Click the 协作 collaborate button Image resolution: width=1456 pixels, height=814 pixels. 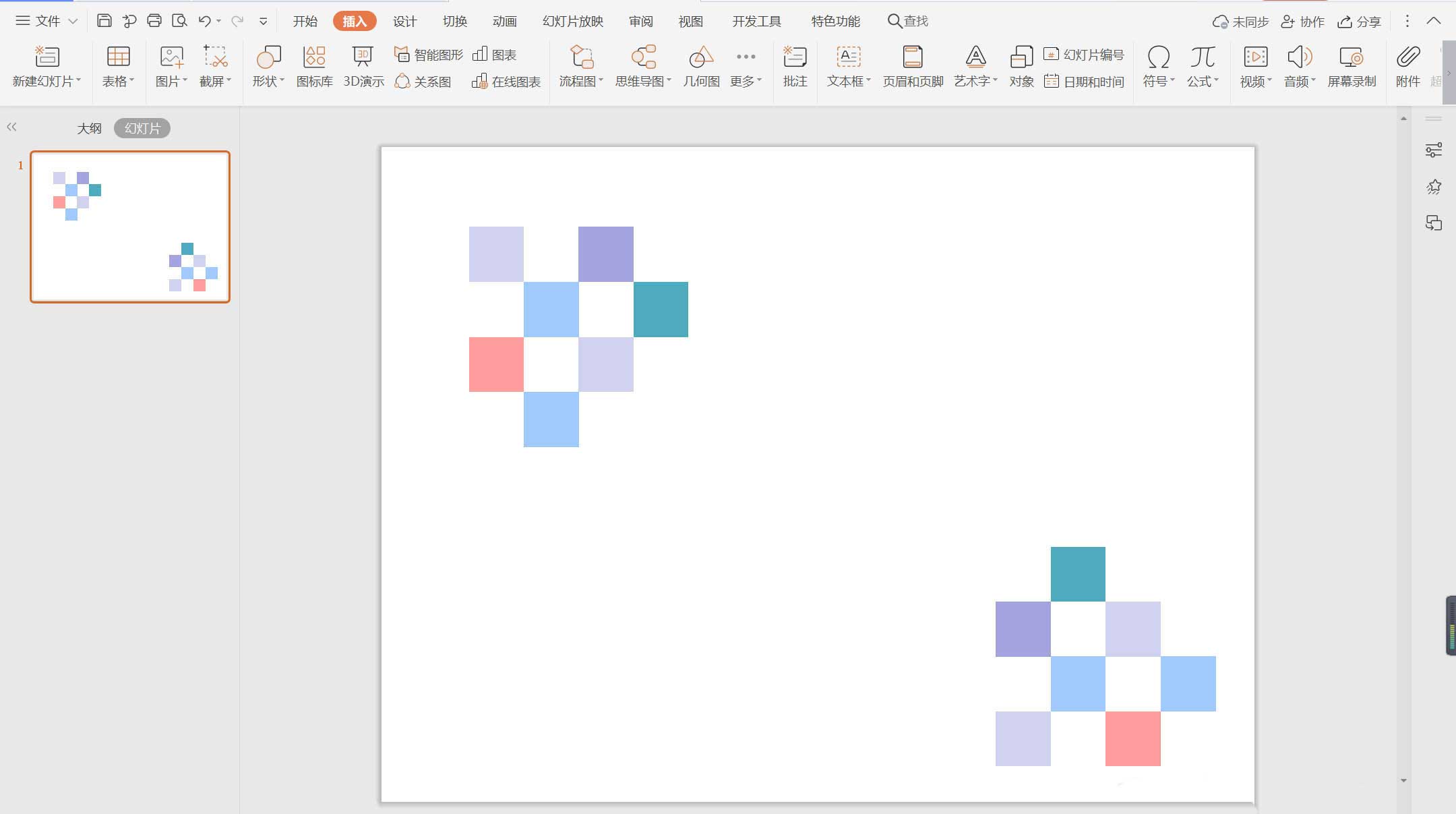1303,22
